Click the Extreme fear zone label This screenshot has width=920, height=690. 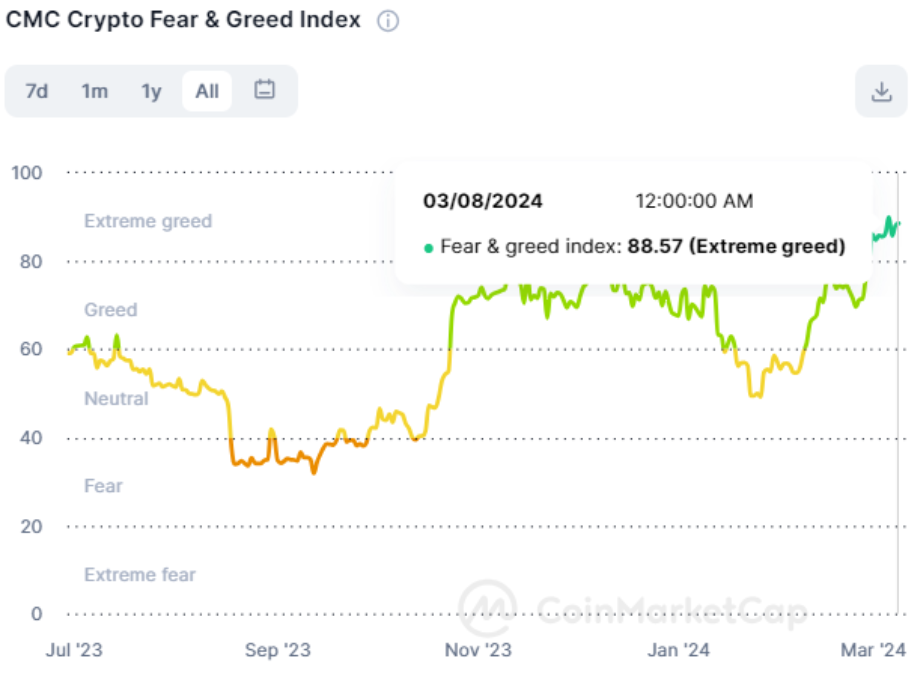pos(140,575)
